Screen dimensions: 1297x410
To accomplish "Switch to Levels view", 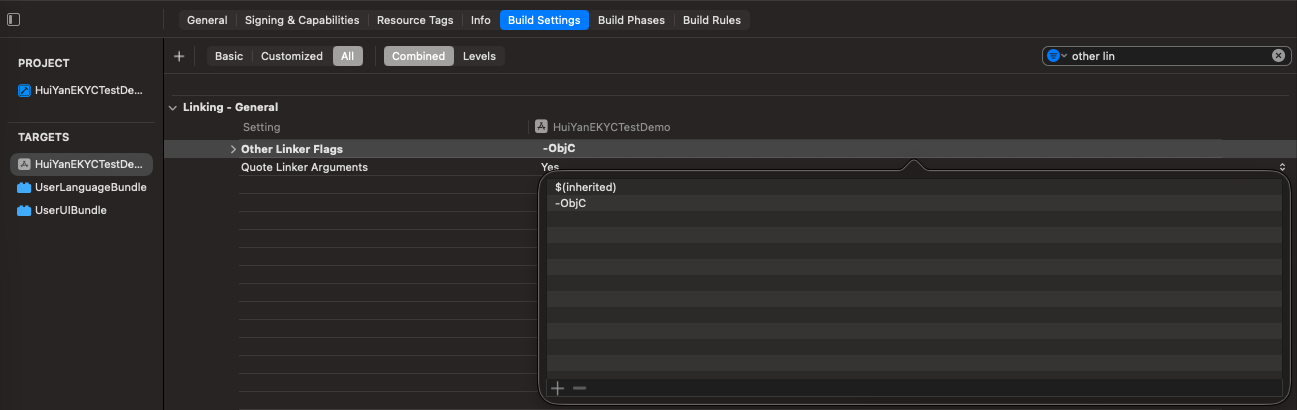I will [479, 56].
